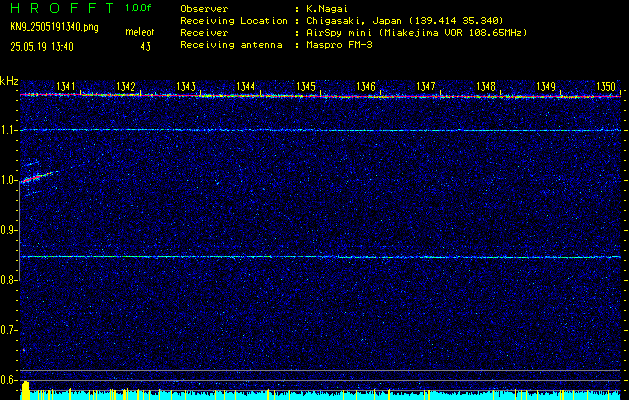Click the 0.8 kHz axis label
This screenshot has height=400, width=629.
(x=9, y=280)
